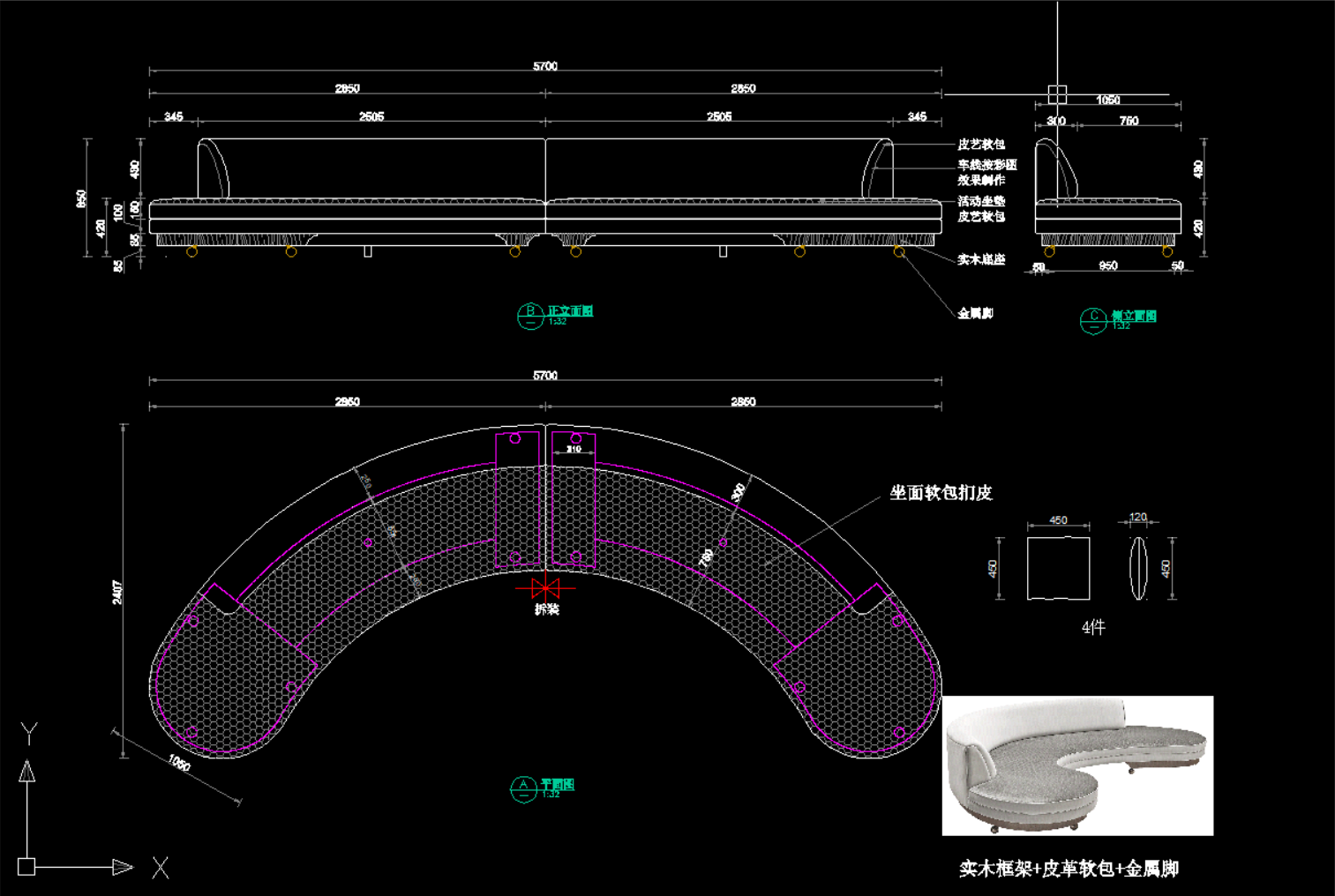Select the lens-shaped cushion side profile
Viewport: 1335px width, 896px height.
(1138, 568)
